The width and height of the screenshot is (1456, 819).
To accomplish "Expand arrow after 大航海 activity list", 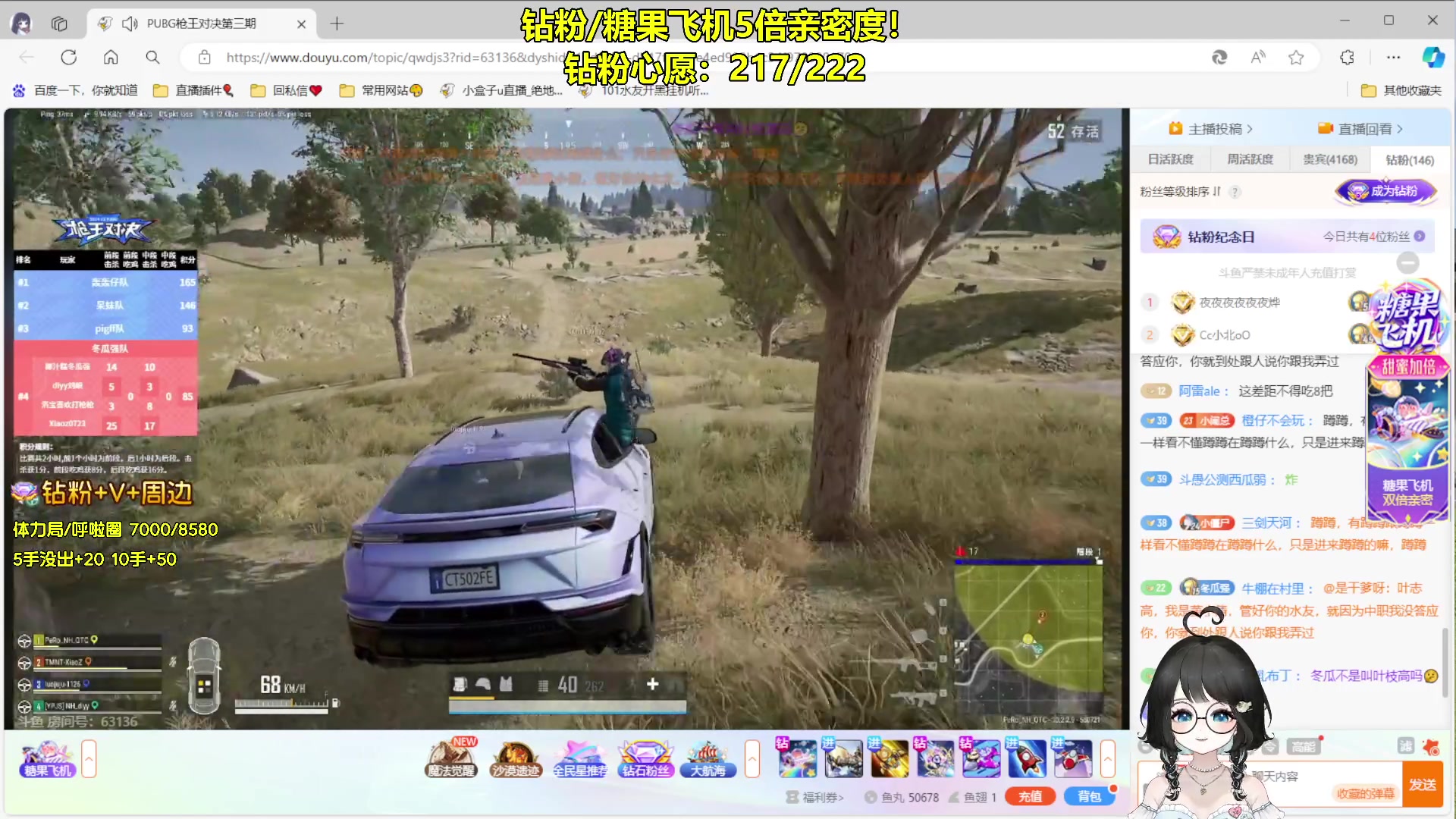I will tap(752, 758).
